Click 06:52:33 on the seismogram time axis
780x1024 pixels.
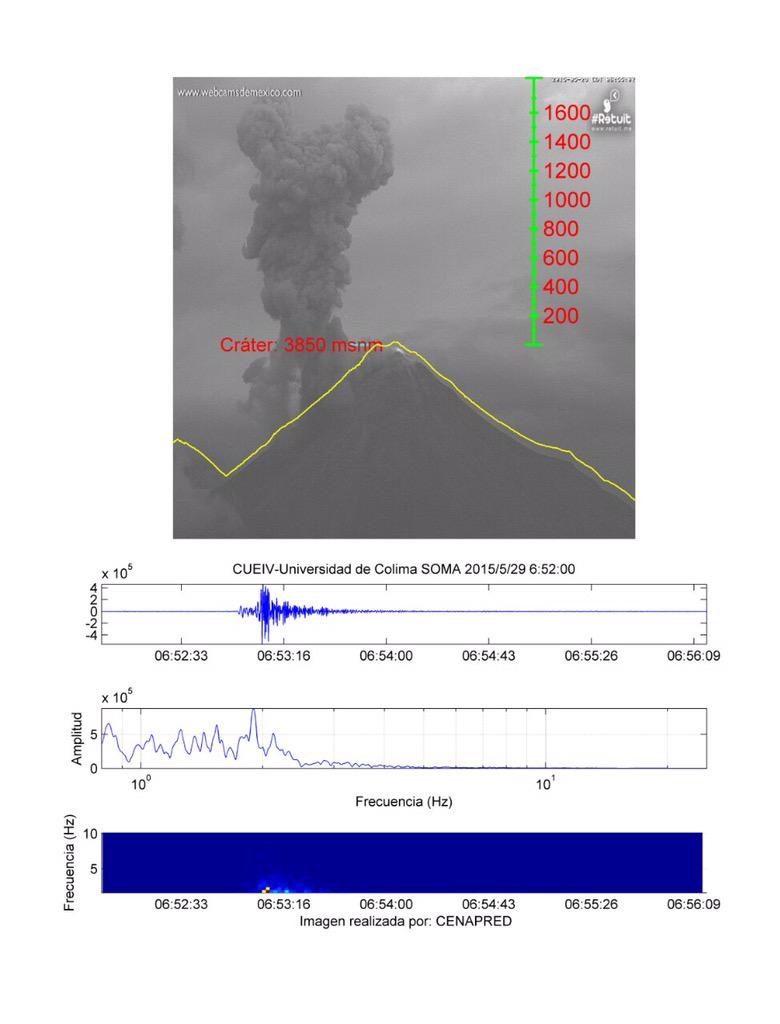pos(181,656)
